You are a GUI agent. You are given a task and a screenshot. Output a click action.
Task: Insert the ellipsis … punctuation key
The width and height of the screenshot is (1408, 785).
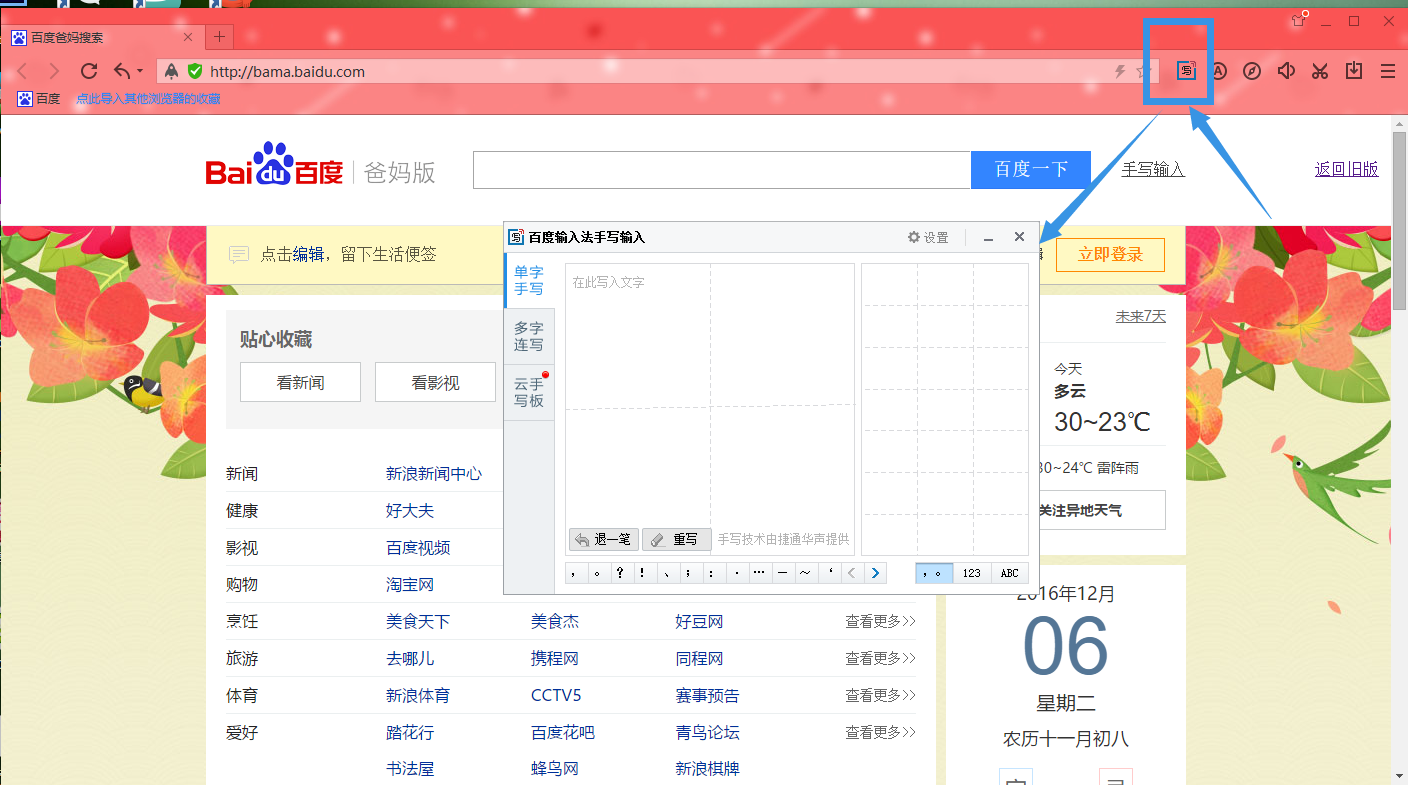point(759,573)
